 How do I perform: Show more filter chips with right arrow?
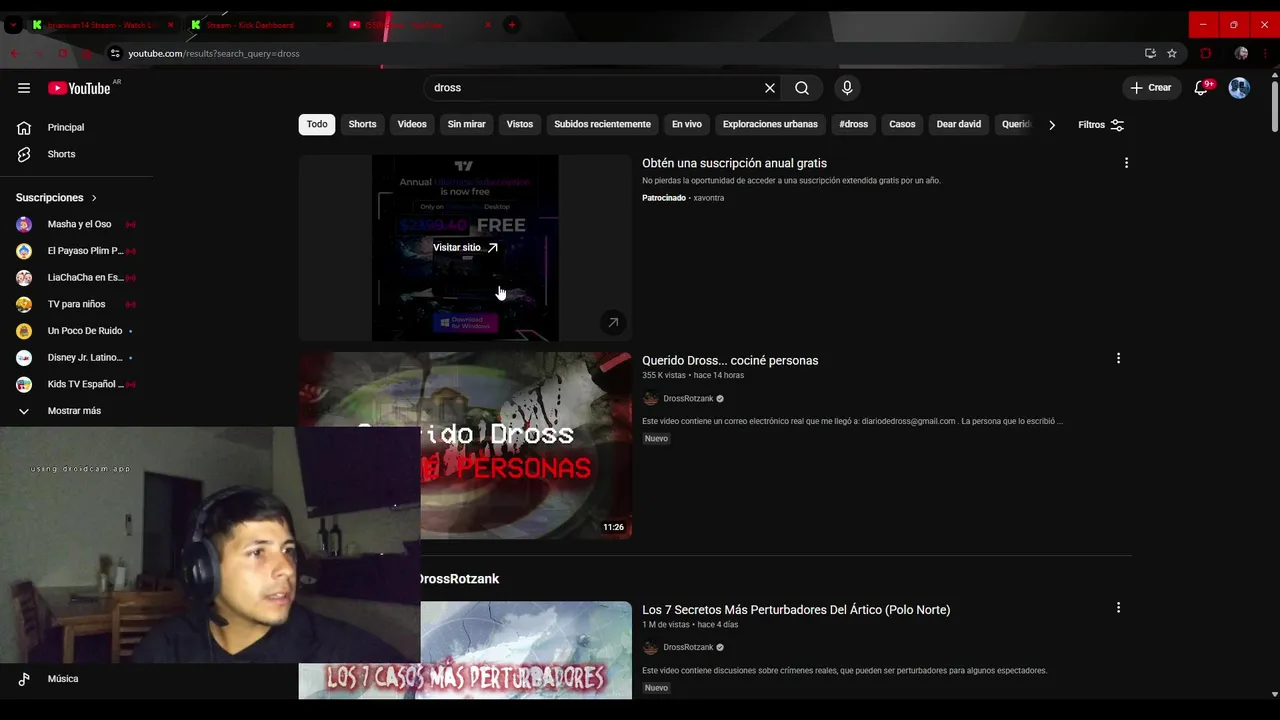pos(1051,125)
